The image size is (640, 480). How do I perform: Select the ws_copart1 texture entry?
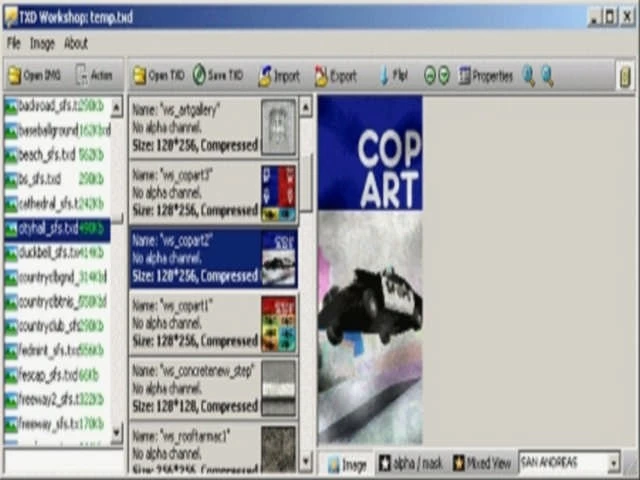point(213,324)
